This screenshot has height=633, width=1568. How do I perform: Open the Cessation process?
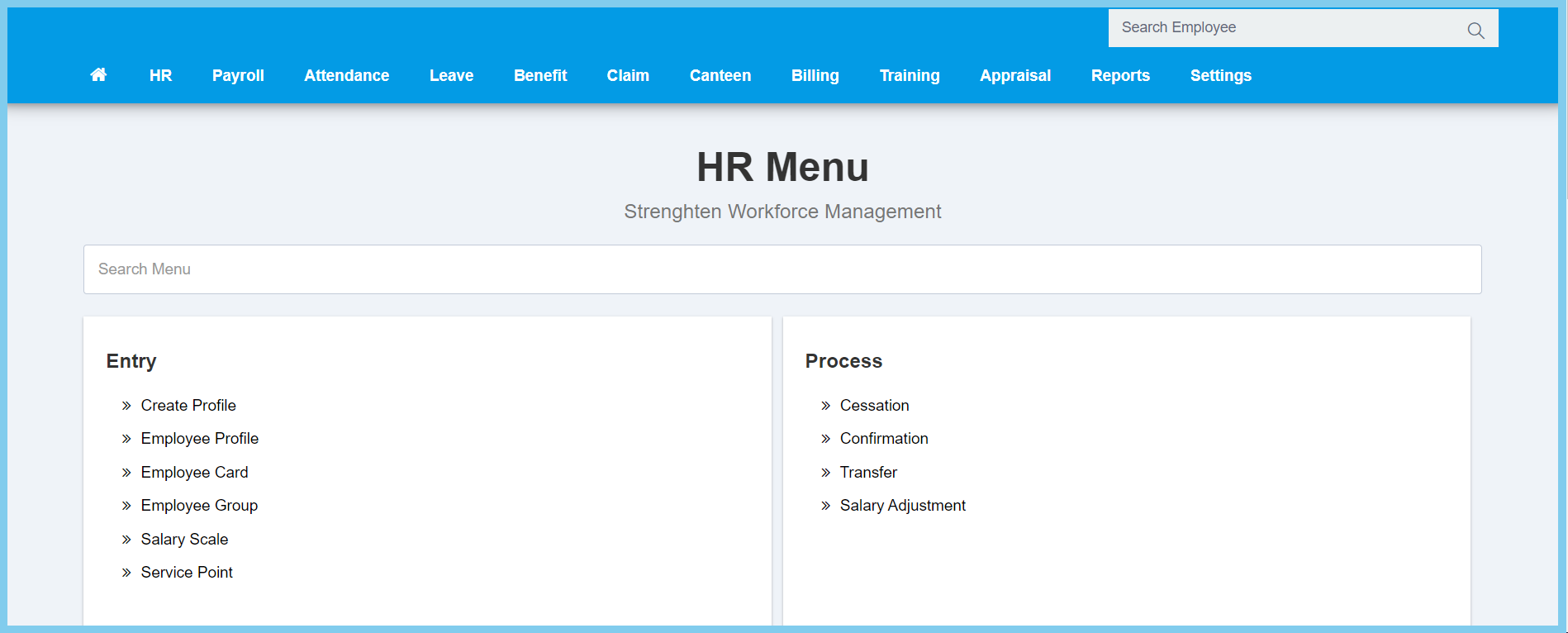point(874,406)
